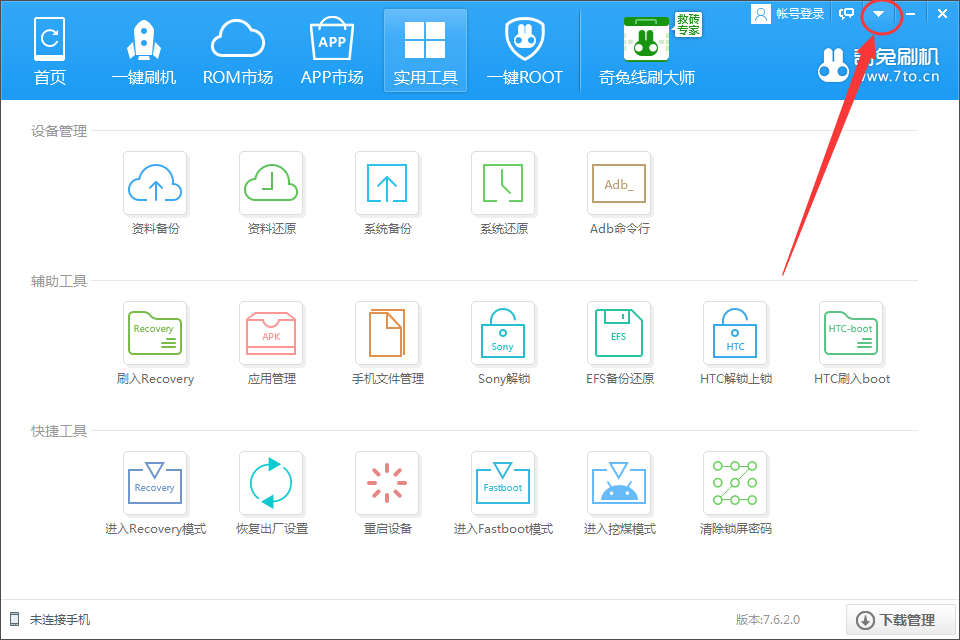The height and width of the screenshot is (640, 960).
Task: Launch 恢复出厂设置 factory reset tool
Action: [271, 483]
